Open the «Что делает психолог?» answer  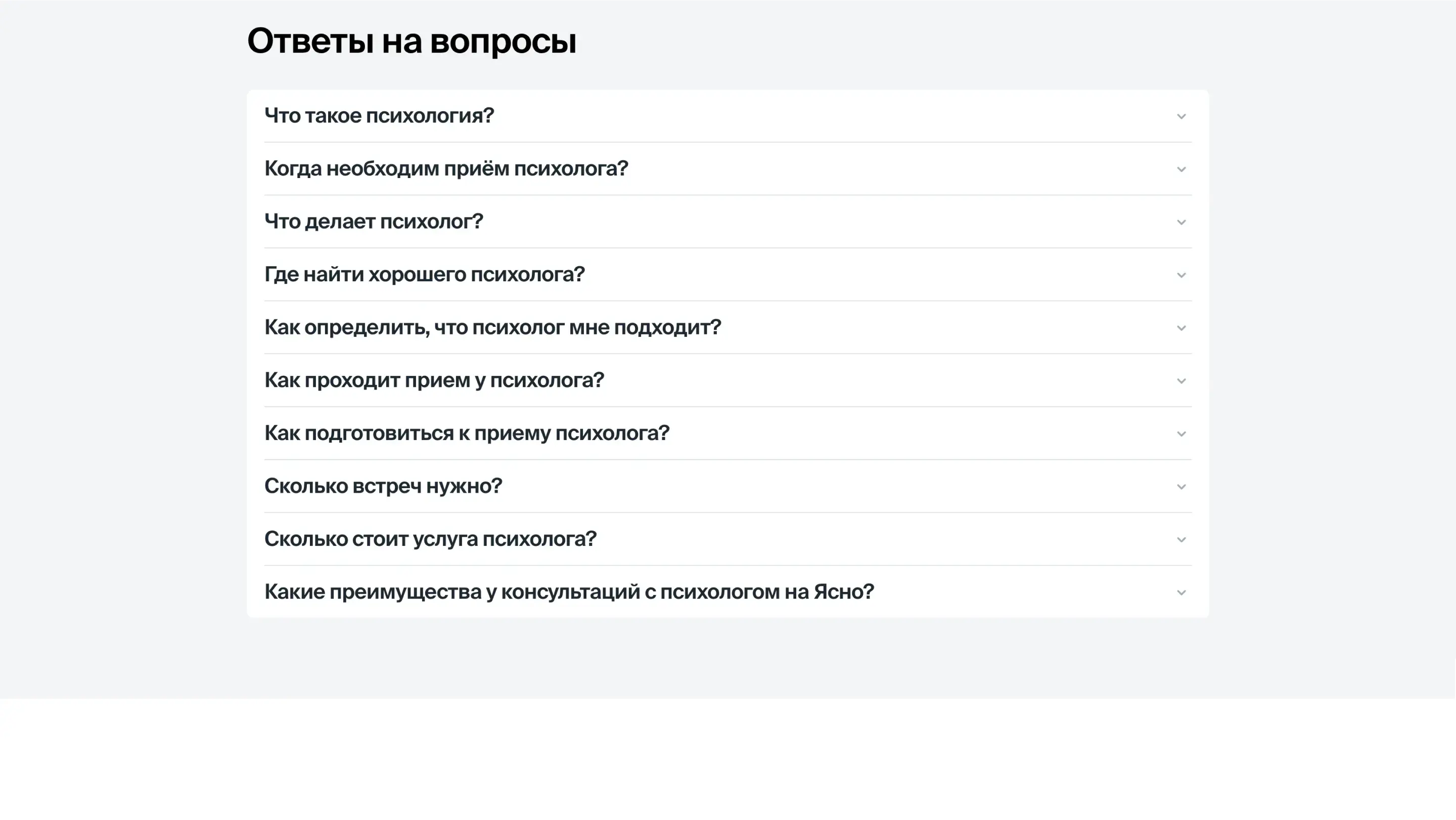(x=374, y=221)
